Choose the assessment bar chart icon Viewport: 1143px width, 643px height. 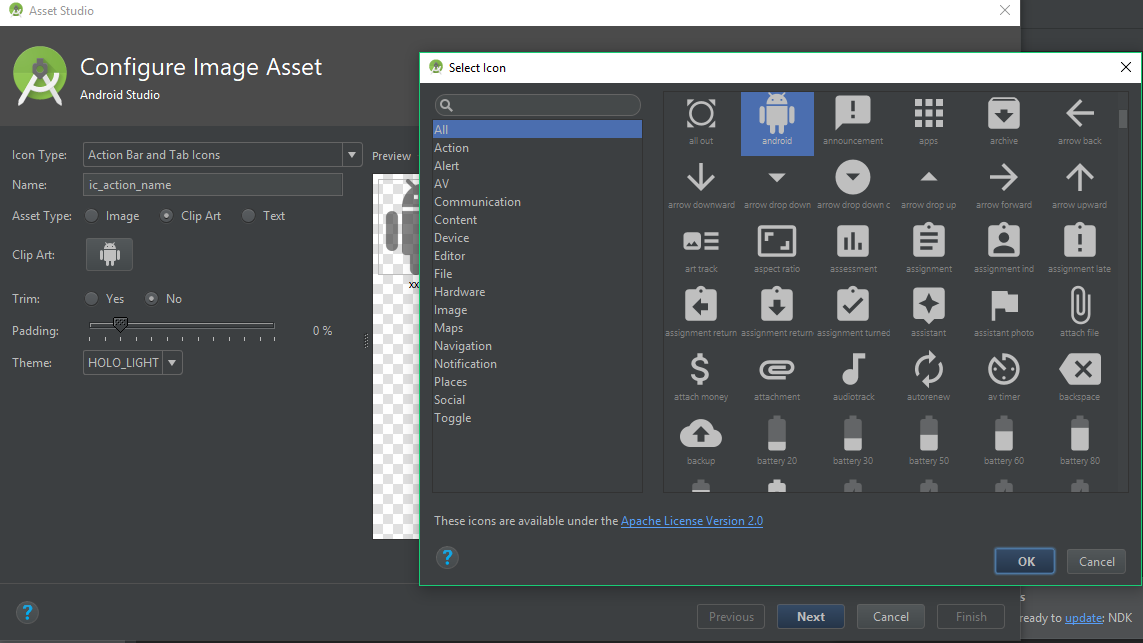pyautogui.click(x=853, y=251)
